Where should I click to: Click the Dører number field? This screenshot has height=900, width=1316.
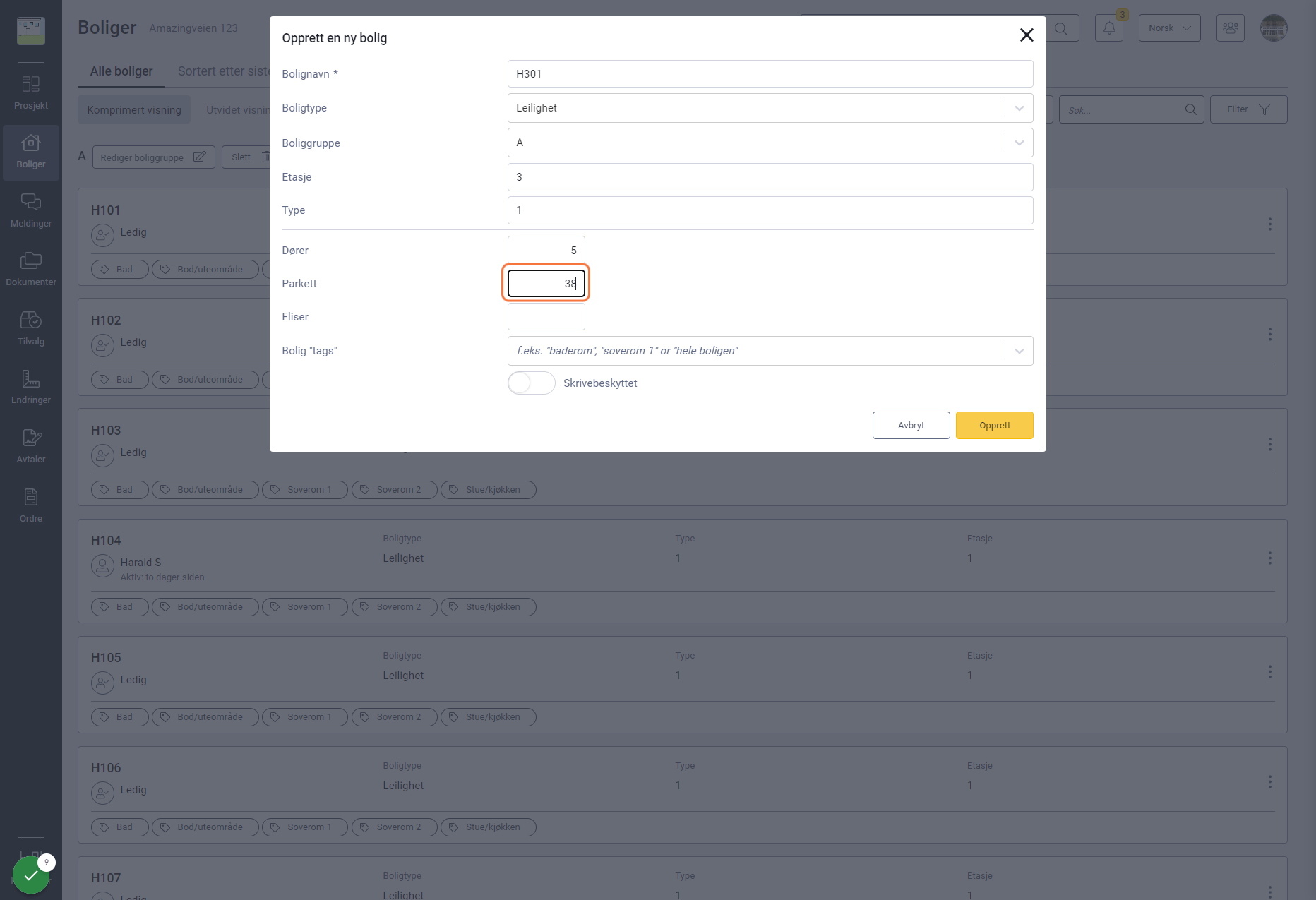point(546,251)
